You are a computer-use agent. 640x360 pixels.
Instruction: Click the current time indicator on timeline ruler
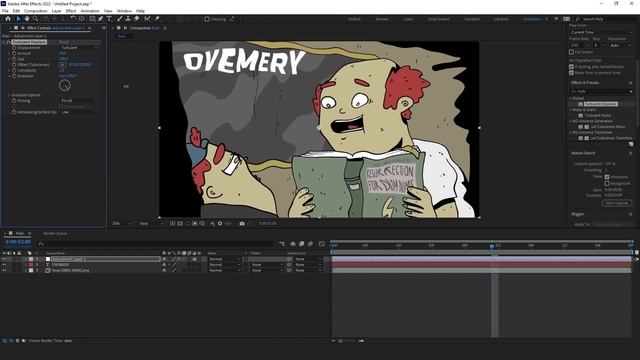[x=492, y=246]
